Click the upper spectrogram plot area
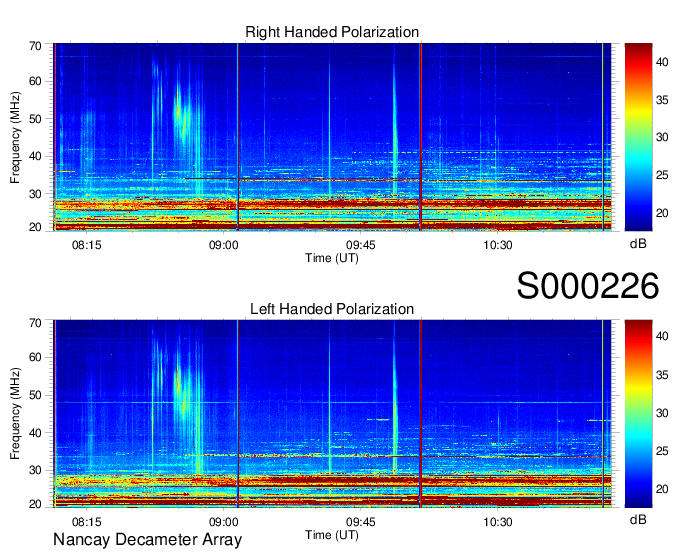 (332, 137)
